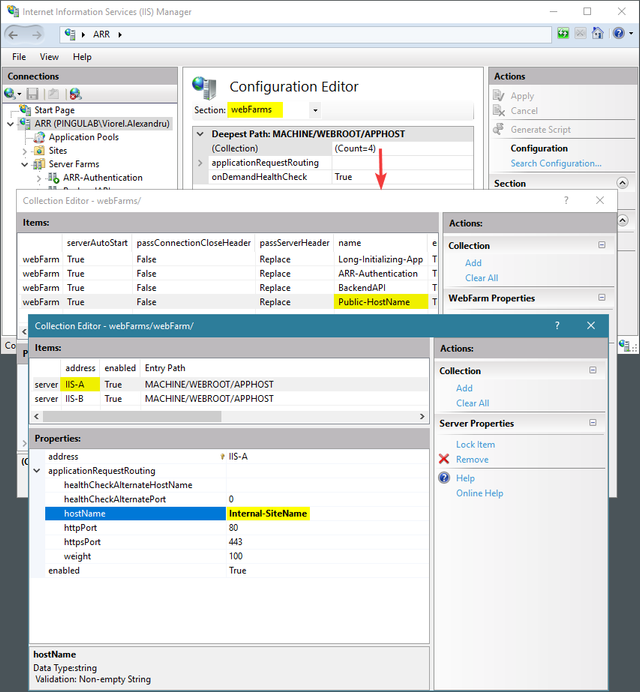Go back with the navigation arrow

tap(13, 34)
